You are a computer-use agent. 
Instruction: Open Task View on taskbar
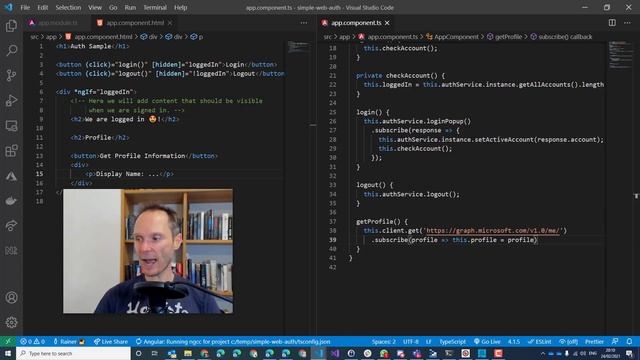click(155, 353)
